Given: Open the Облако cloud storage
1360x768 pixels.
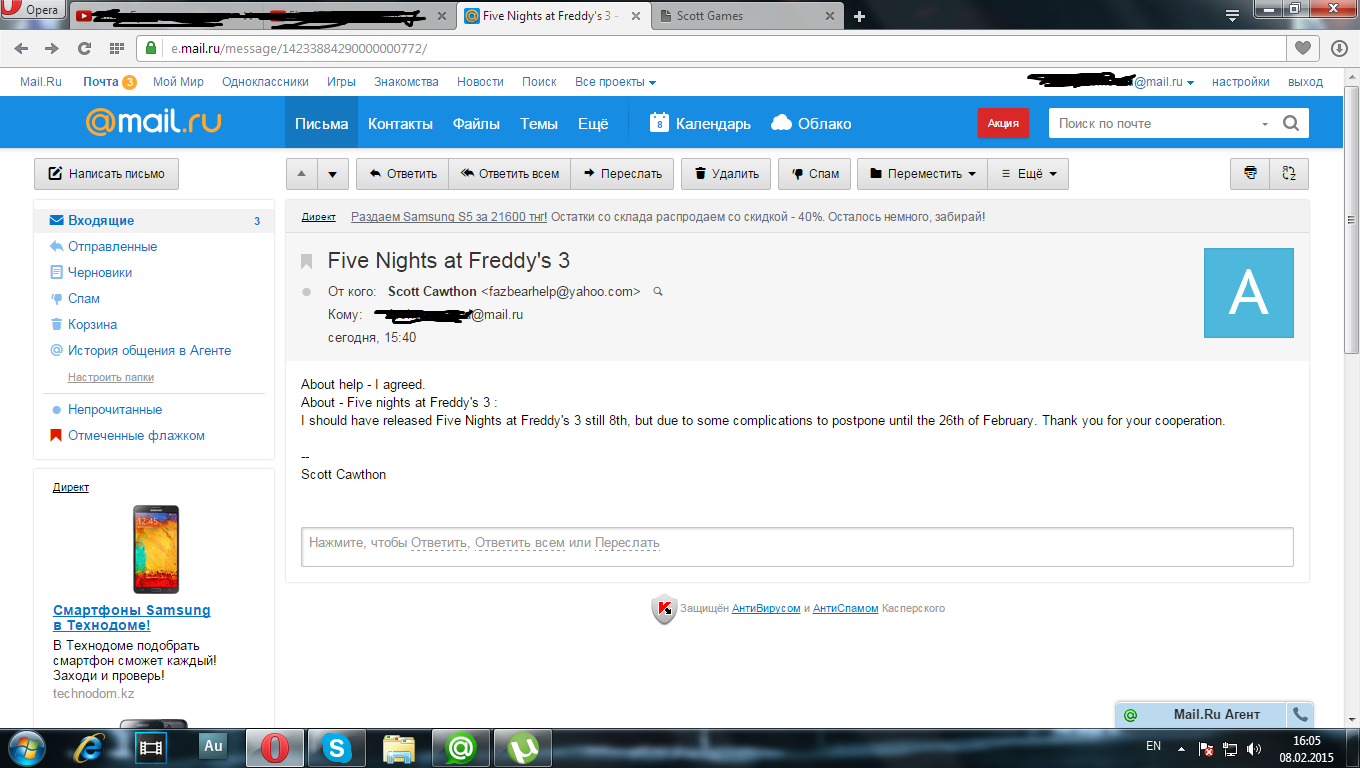Looking at the screenshot, I should pos(811,123).
